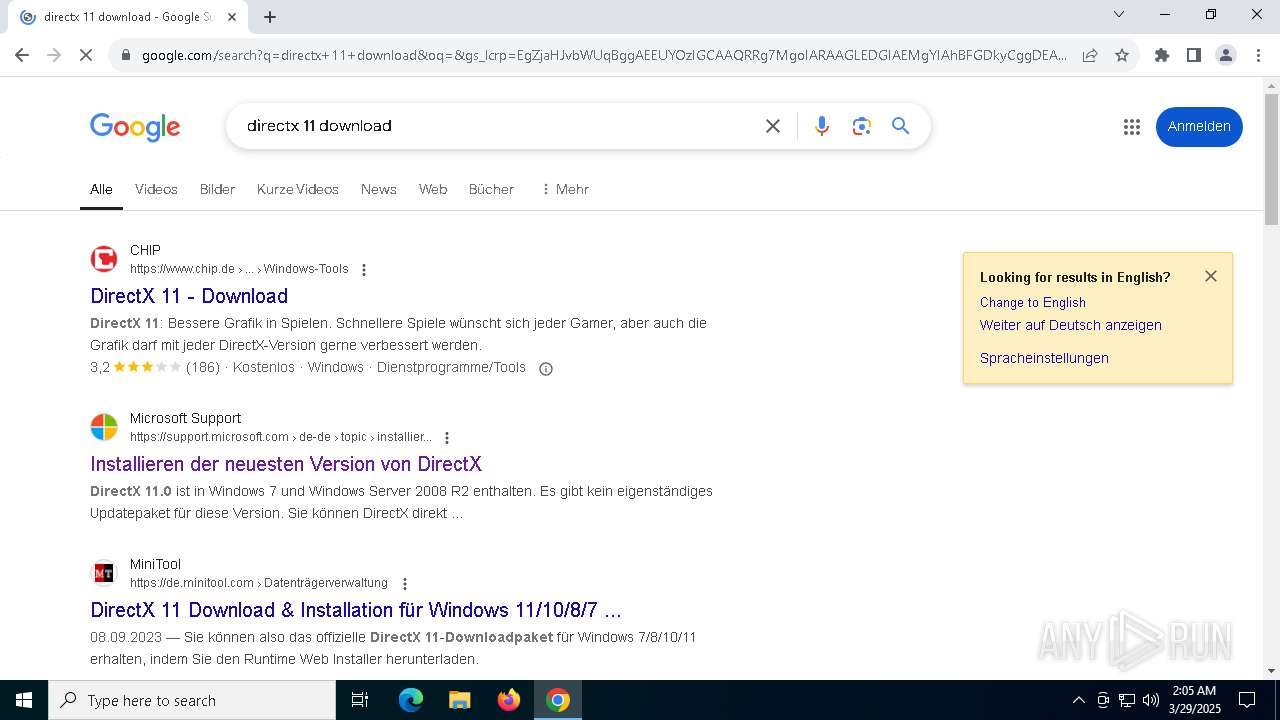Click in the directx 11 download search field
Viewport: 1280px width, 720px height.
pos(500,126)
